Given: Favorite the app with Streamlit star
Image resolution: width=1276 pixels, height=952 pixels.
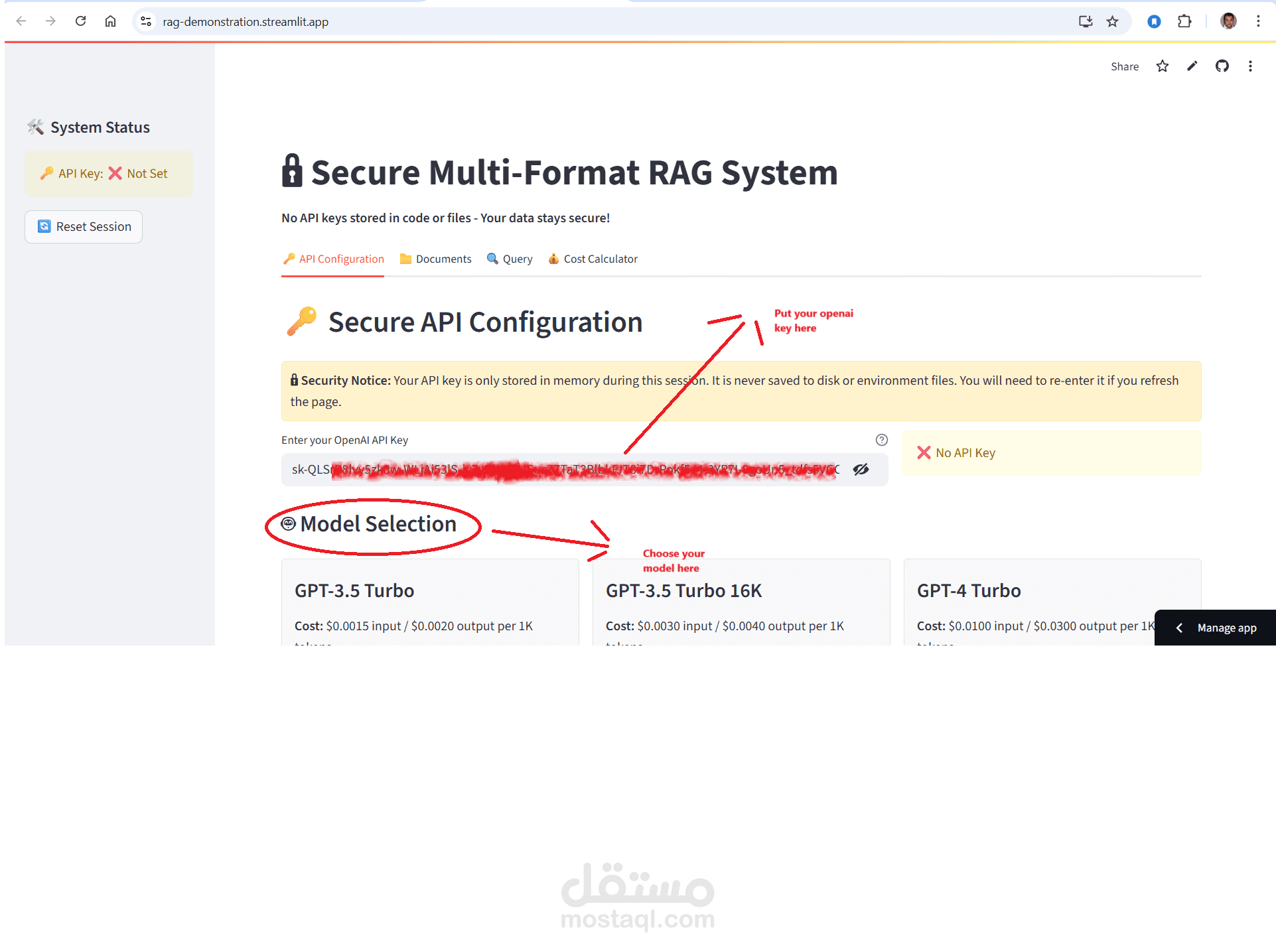Looking at the screenshot, I should click(1162, 66).
